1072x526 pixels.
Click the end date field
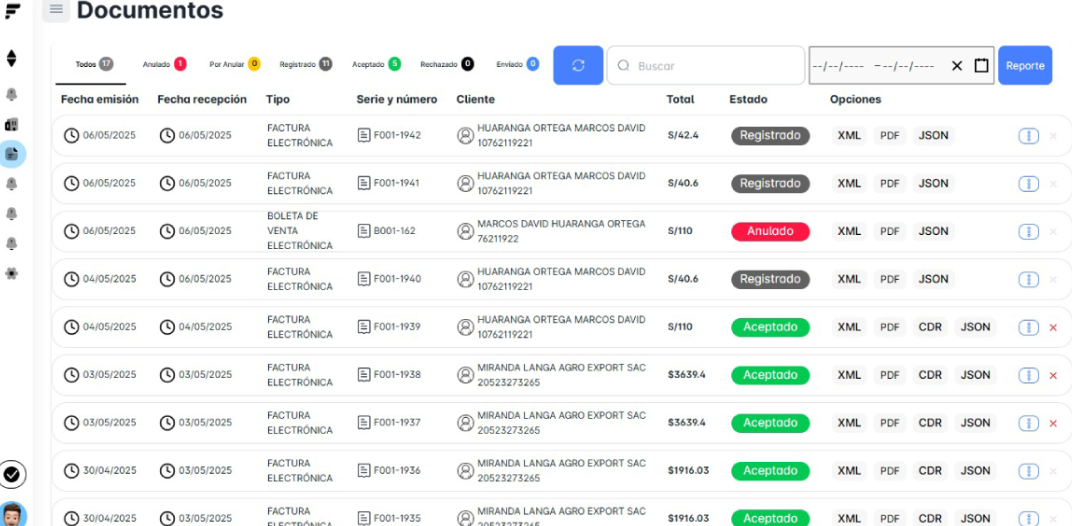[908, 66]
